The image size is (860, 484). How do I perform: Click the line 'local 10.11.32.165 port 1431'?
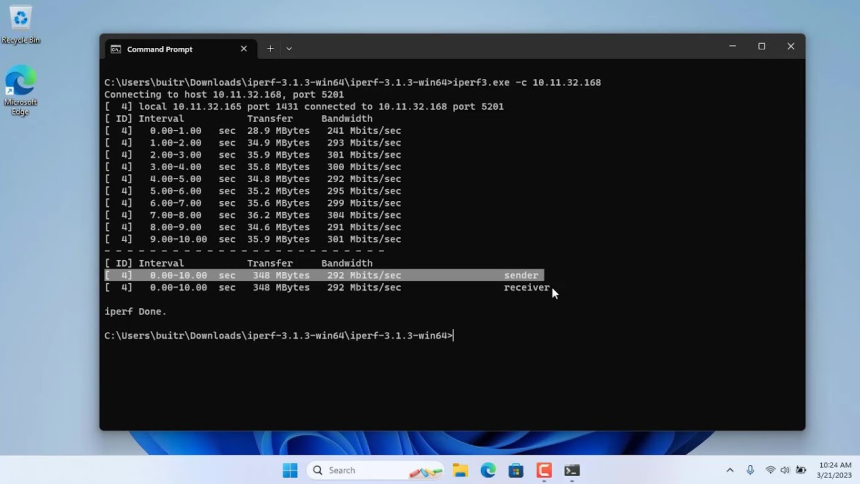[x=304, y=106]
